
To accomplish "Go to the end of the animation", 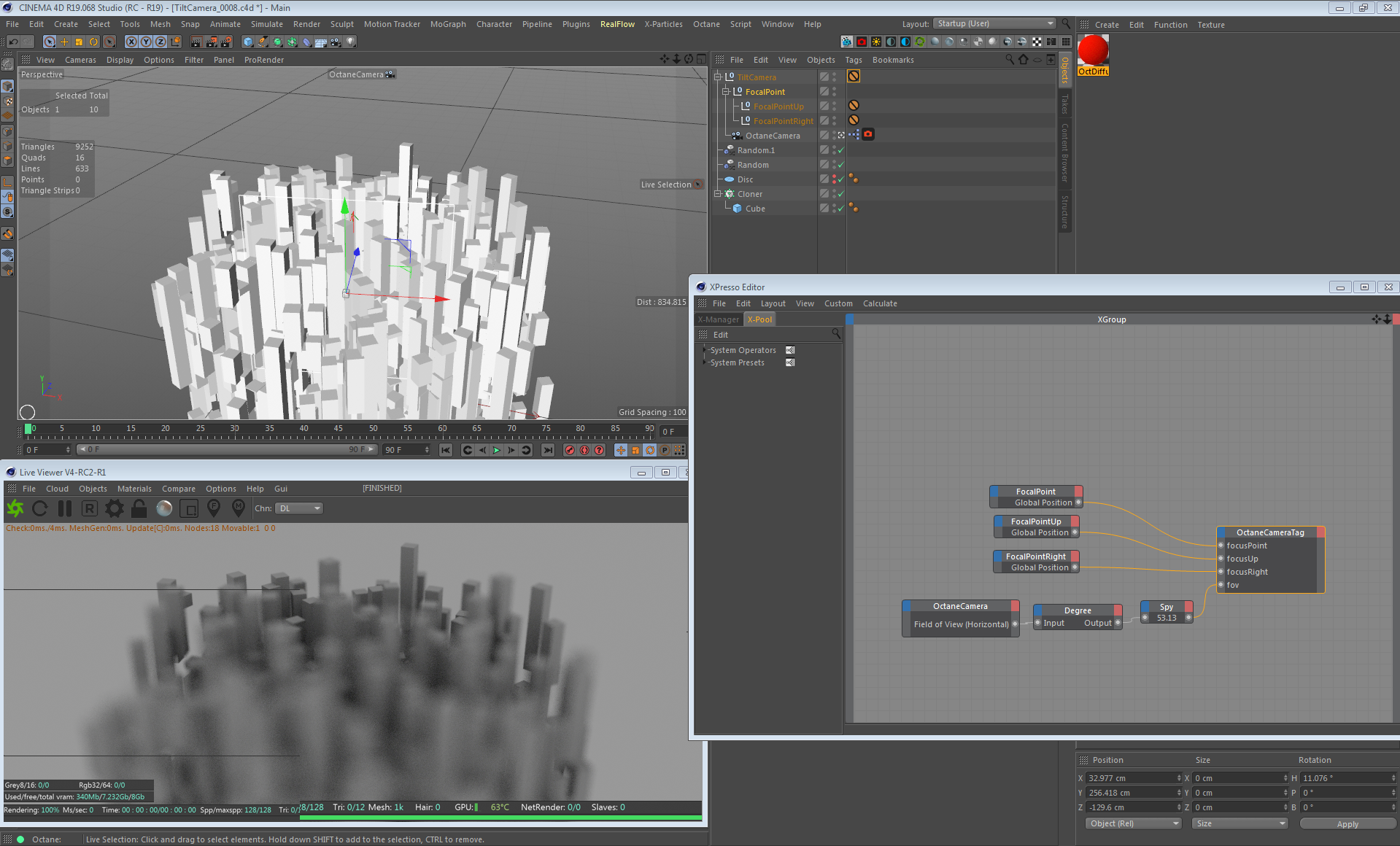I will point(548,450).
